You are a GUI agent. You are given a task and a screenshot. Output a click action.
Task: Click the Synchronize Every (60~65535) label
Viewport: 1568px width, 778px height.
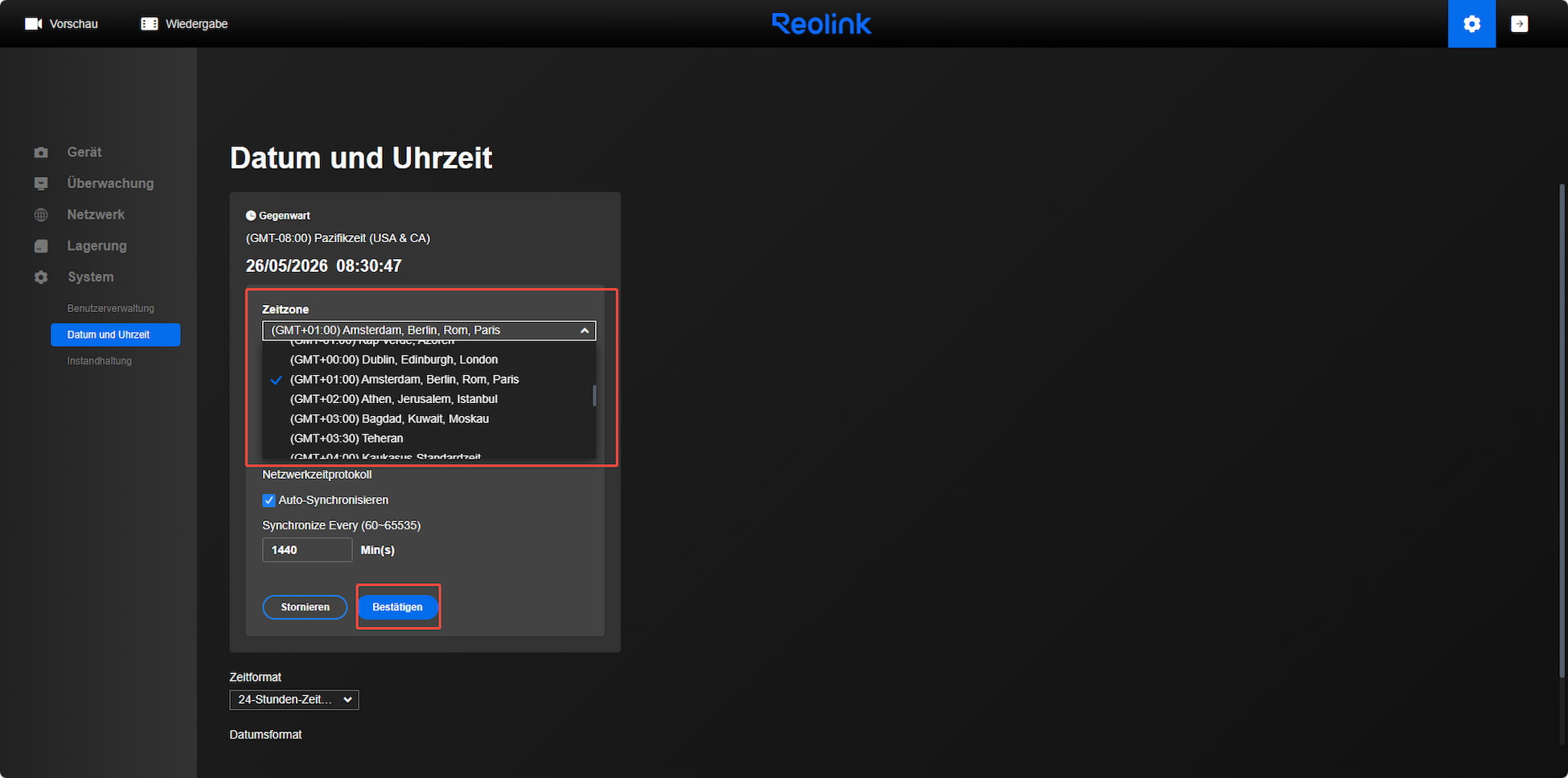341,525
